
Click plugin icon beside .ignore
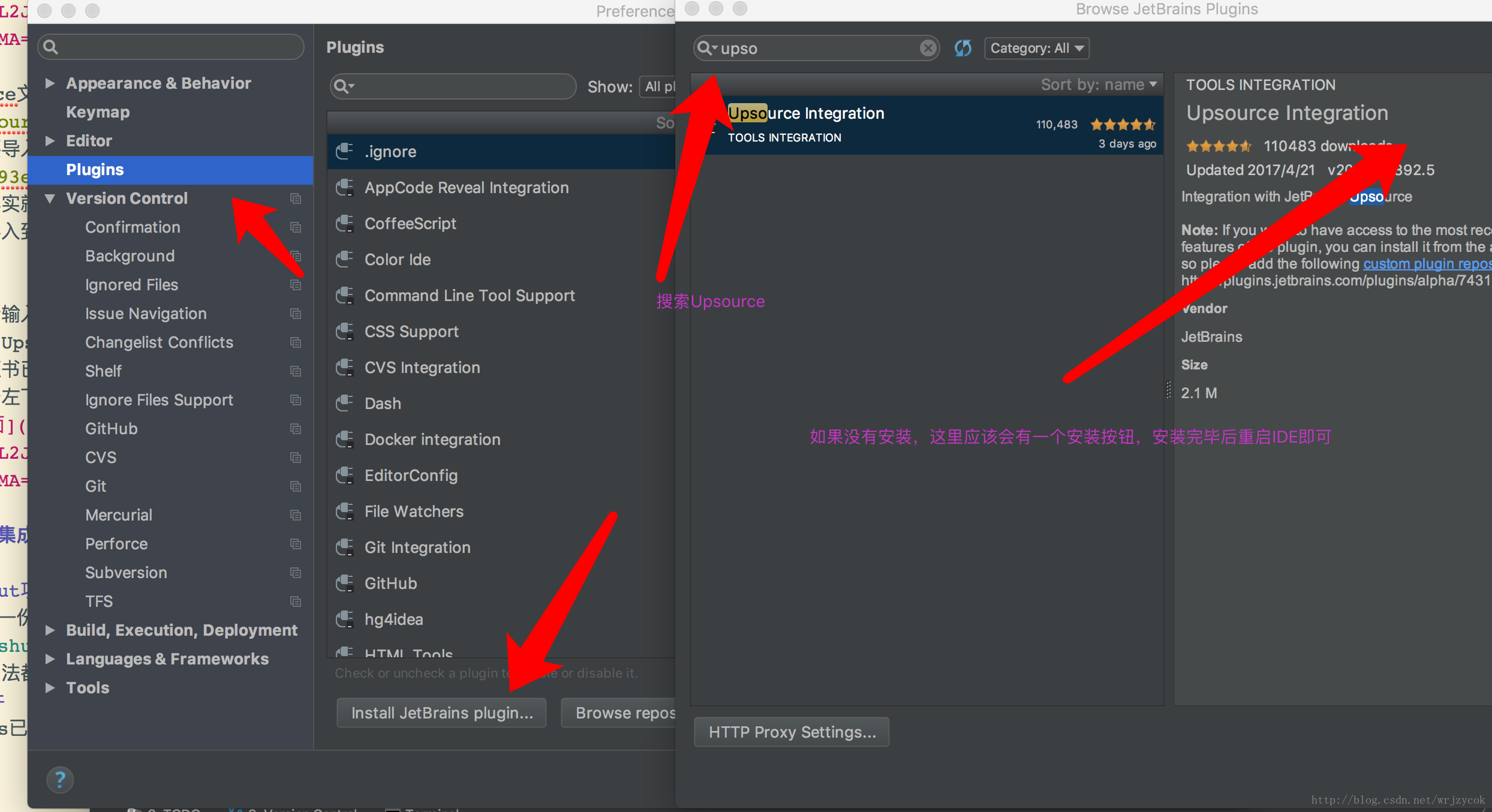coord(345,151)
